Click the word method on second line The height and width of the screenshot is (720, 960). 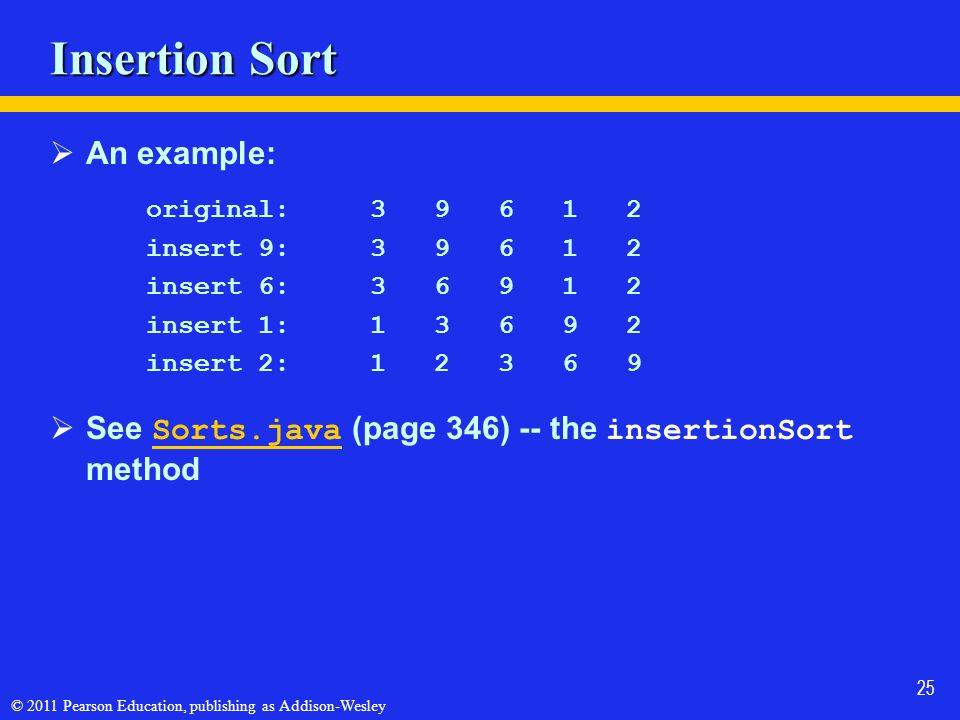pyautogui.click(x=143, y=470)
